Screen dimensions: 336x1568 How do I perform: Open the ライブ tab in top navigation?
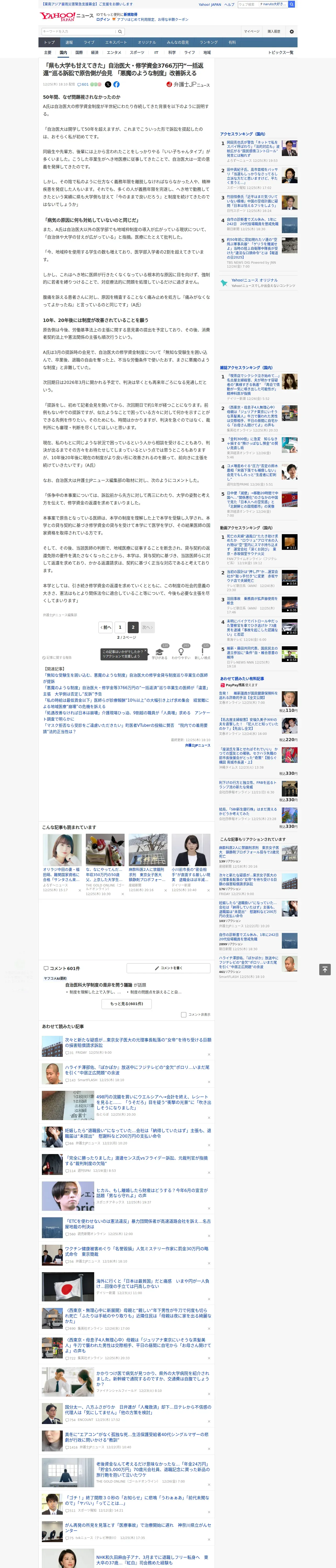[89, 43]
